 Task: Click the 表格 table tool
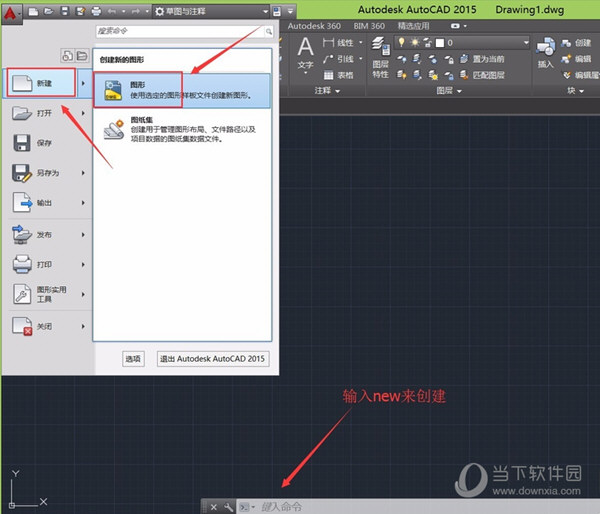pyautogui.click(x=338, y=75)
